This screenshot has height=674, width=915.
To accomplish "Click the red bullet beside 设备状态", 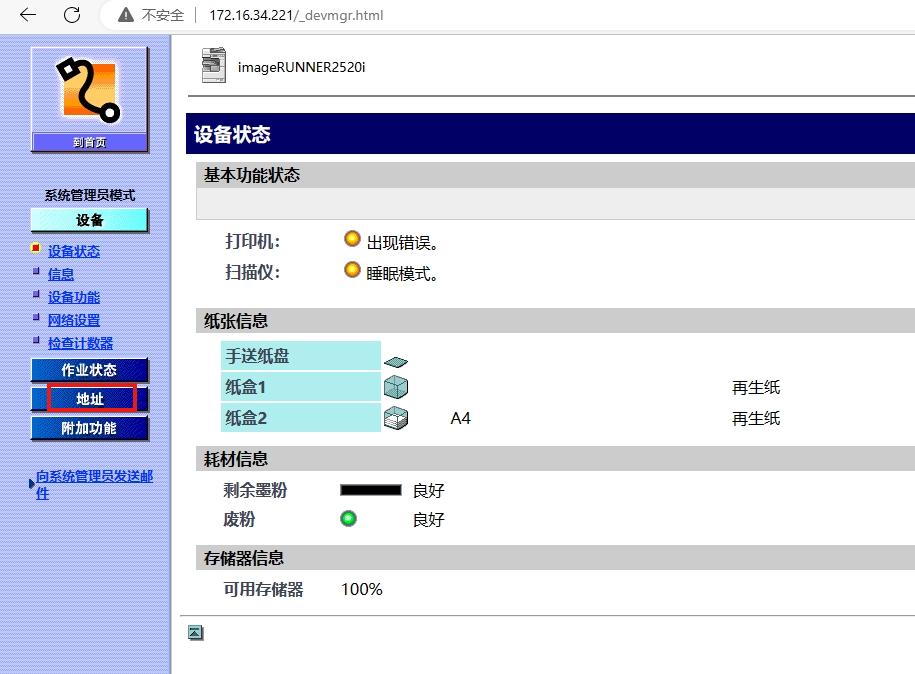I will tap(36, 248).
